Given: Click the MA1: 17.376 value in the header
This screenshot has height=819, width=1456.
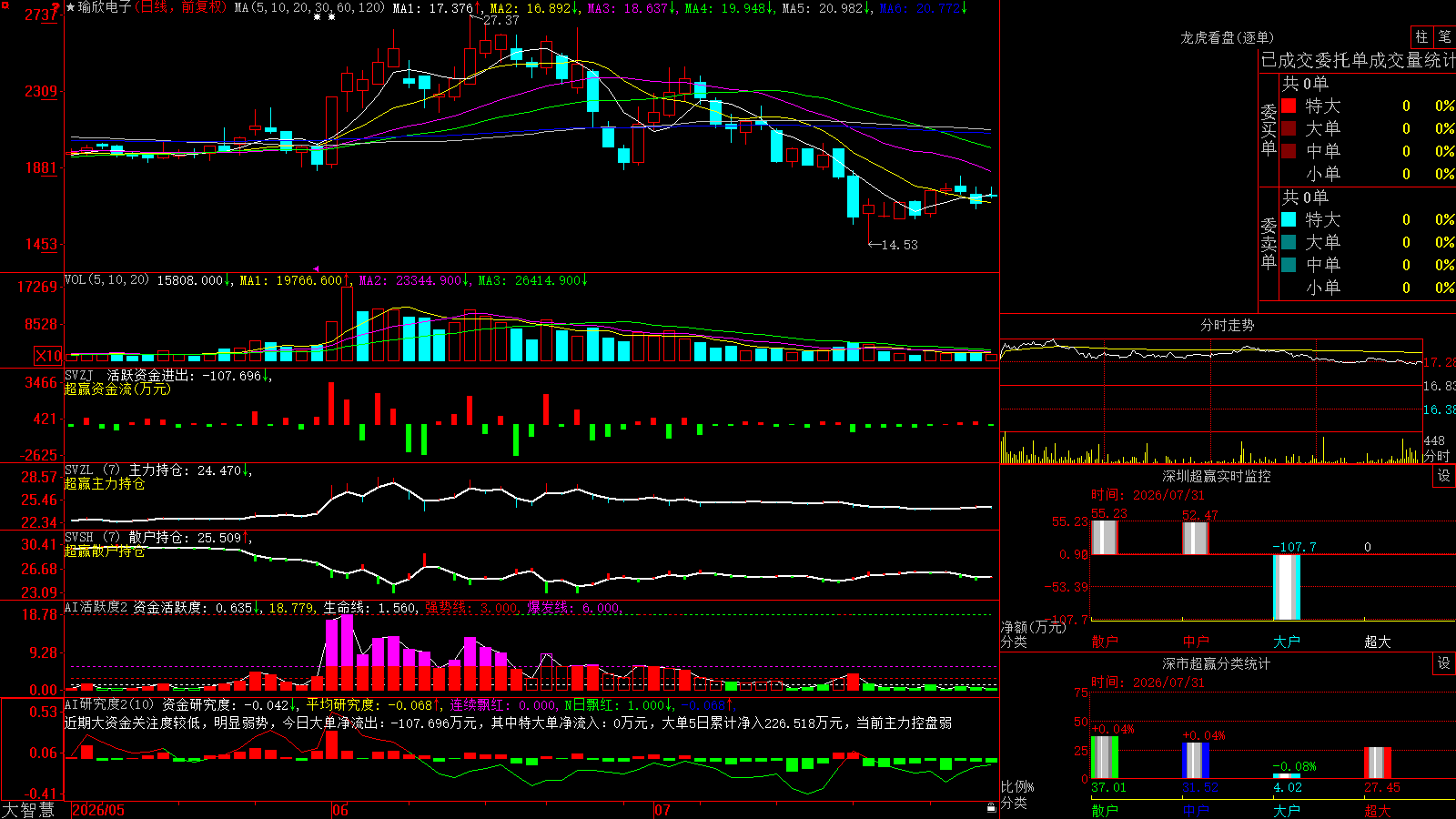Looking at the screenshot, I should point(432,7).
